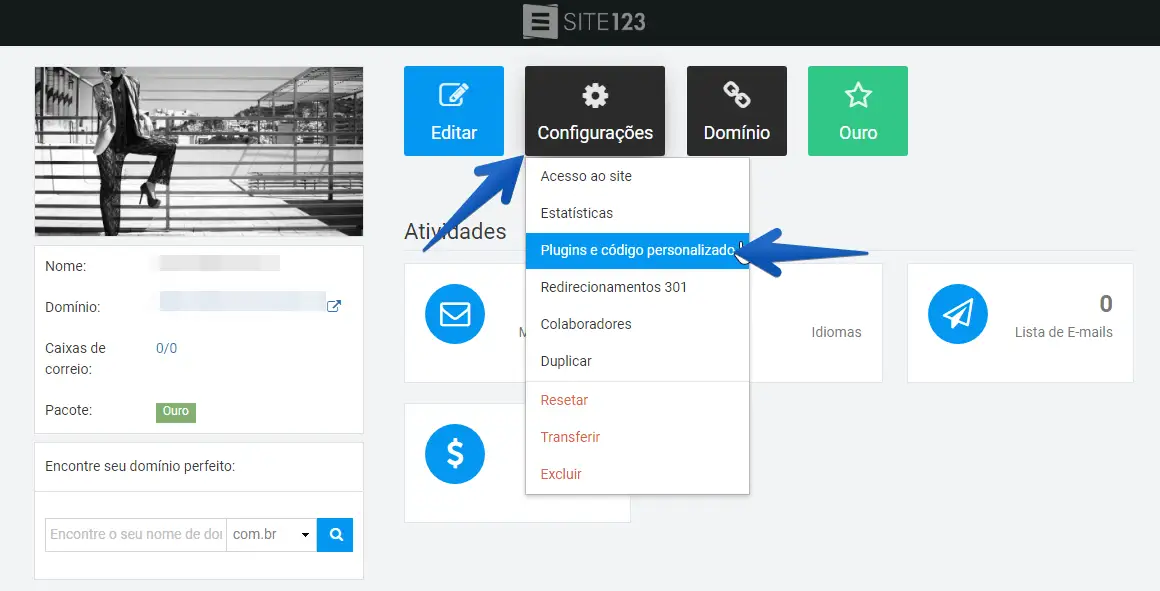Screen dimensions: 1160x591
Task: Click the domain search magnifier button
Action: [x=335, y=535]
